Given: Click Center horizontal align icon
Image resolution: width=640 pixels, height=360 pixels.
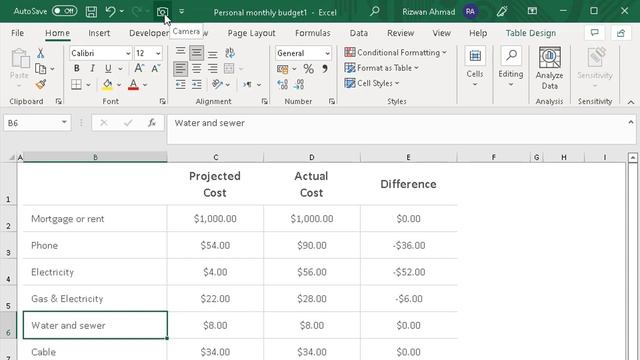Looking at the screenshot, I should click(197, 69).
